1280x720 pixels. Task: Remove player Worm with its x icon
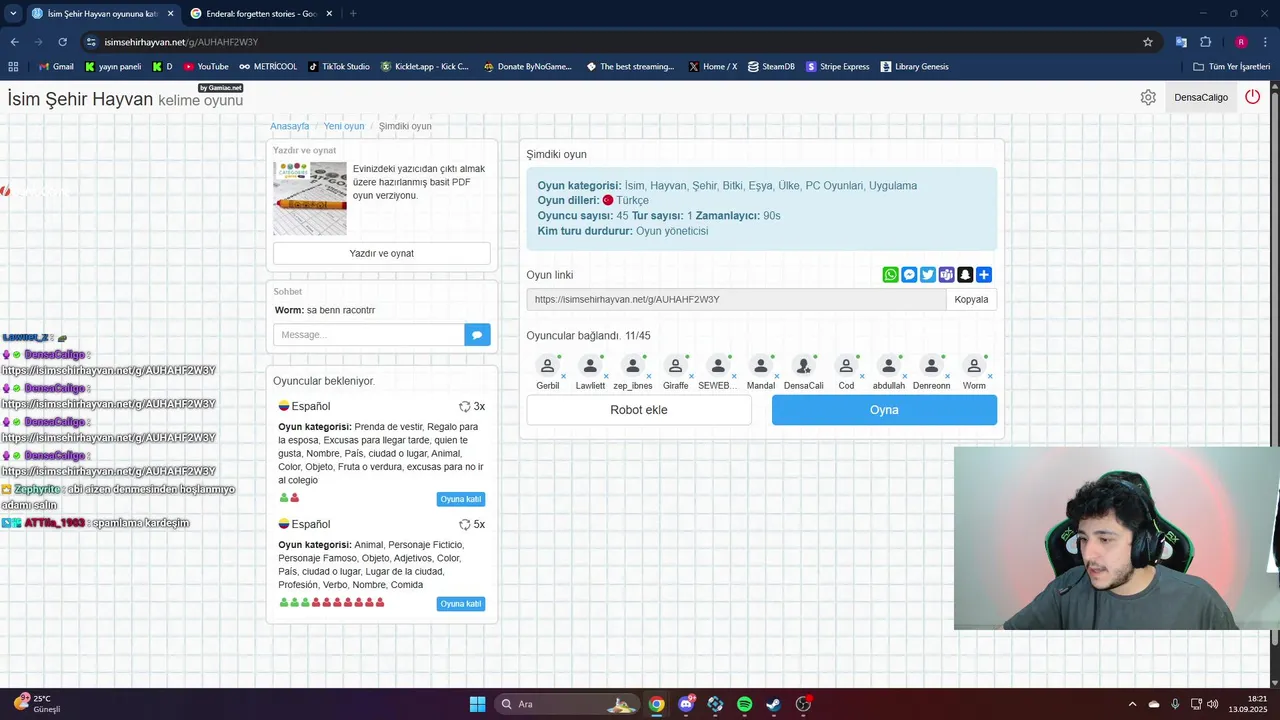[x=990, y=377]
